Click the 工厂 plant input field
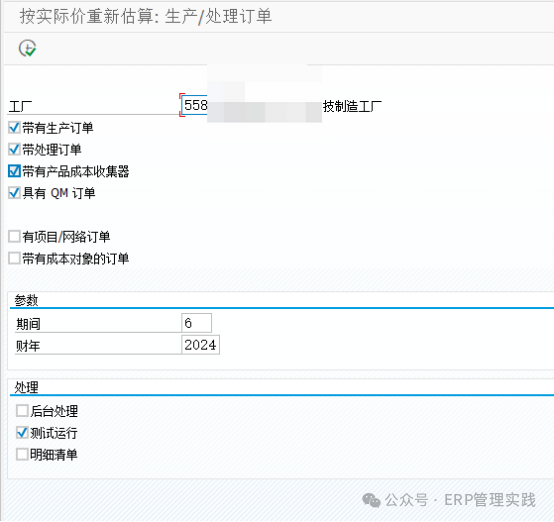Viewport: 554px width, 522px height. coord(195,105)
